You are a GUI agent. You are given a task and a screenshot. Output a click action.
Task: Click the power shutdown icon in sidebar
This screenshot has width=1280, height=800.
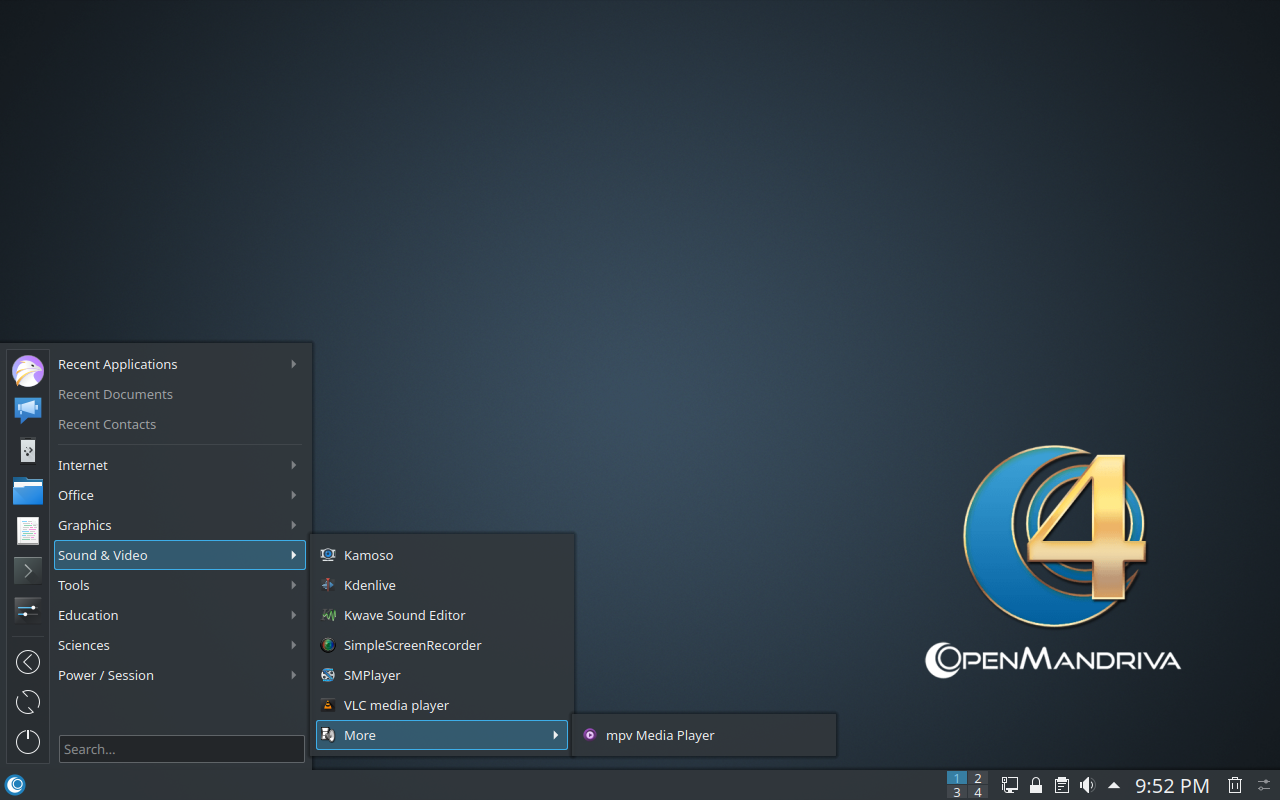[28, 742]
